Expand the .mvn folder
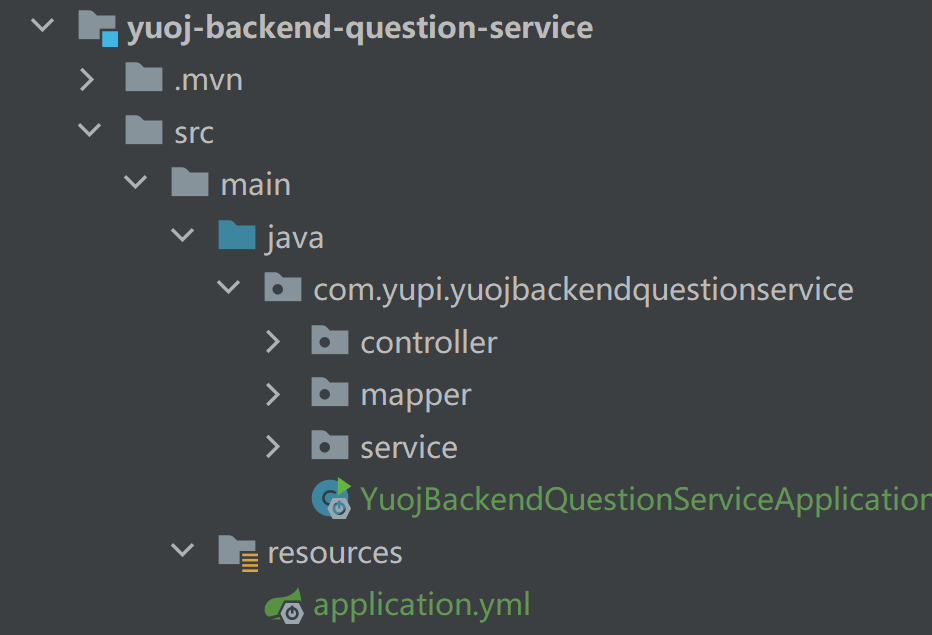 click(x=88, y=79)
